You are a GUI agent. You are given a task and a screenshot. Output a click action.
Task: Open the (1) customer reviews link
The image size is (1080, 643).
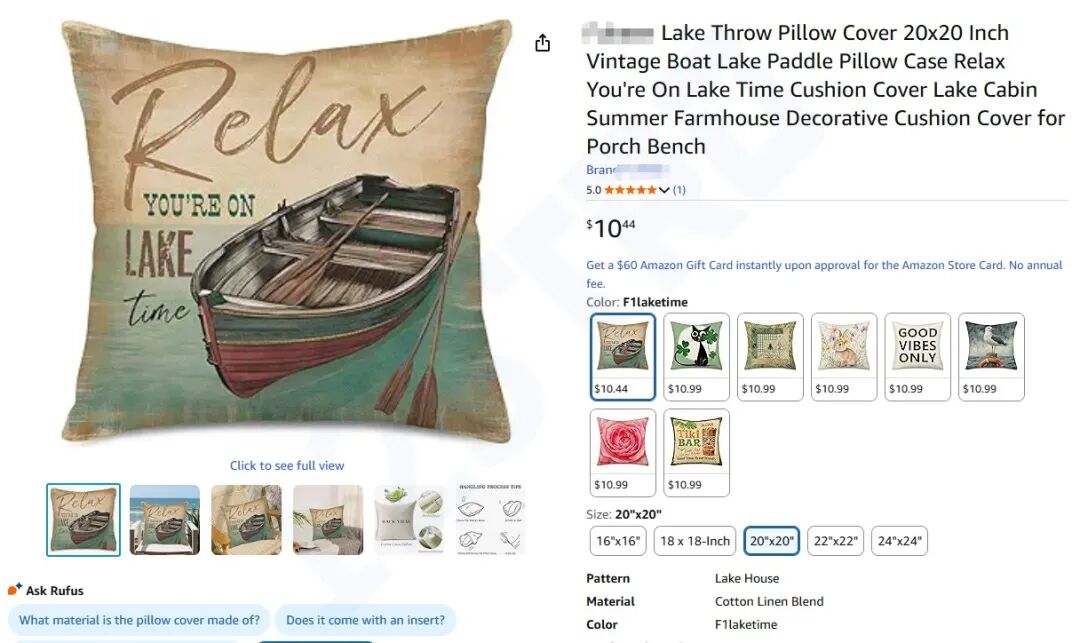[x=679, y=190]
